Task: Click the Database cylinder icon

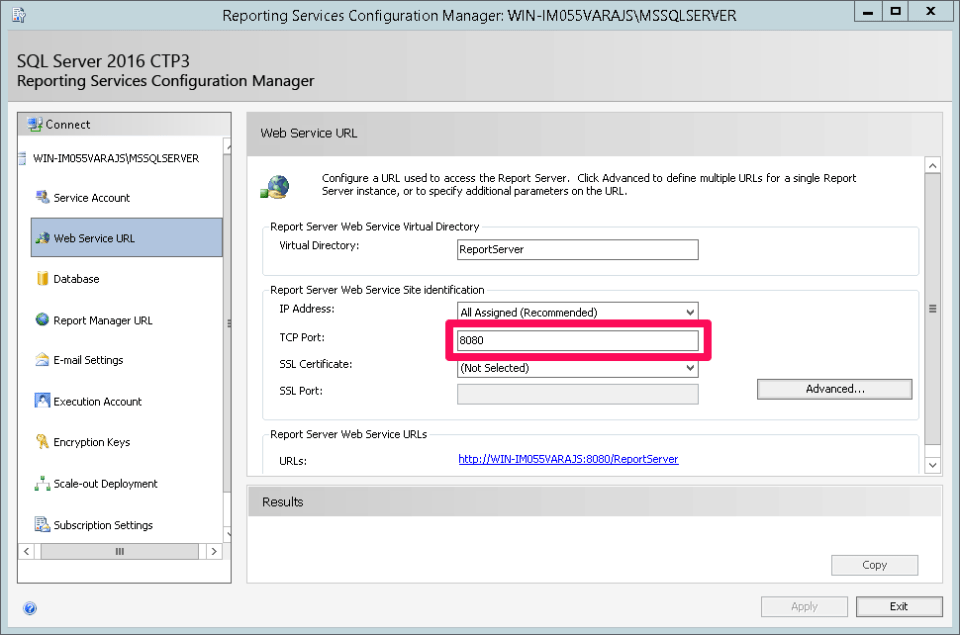Action: (x=42, y=279)
